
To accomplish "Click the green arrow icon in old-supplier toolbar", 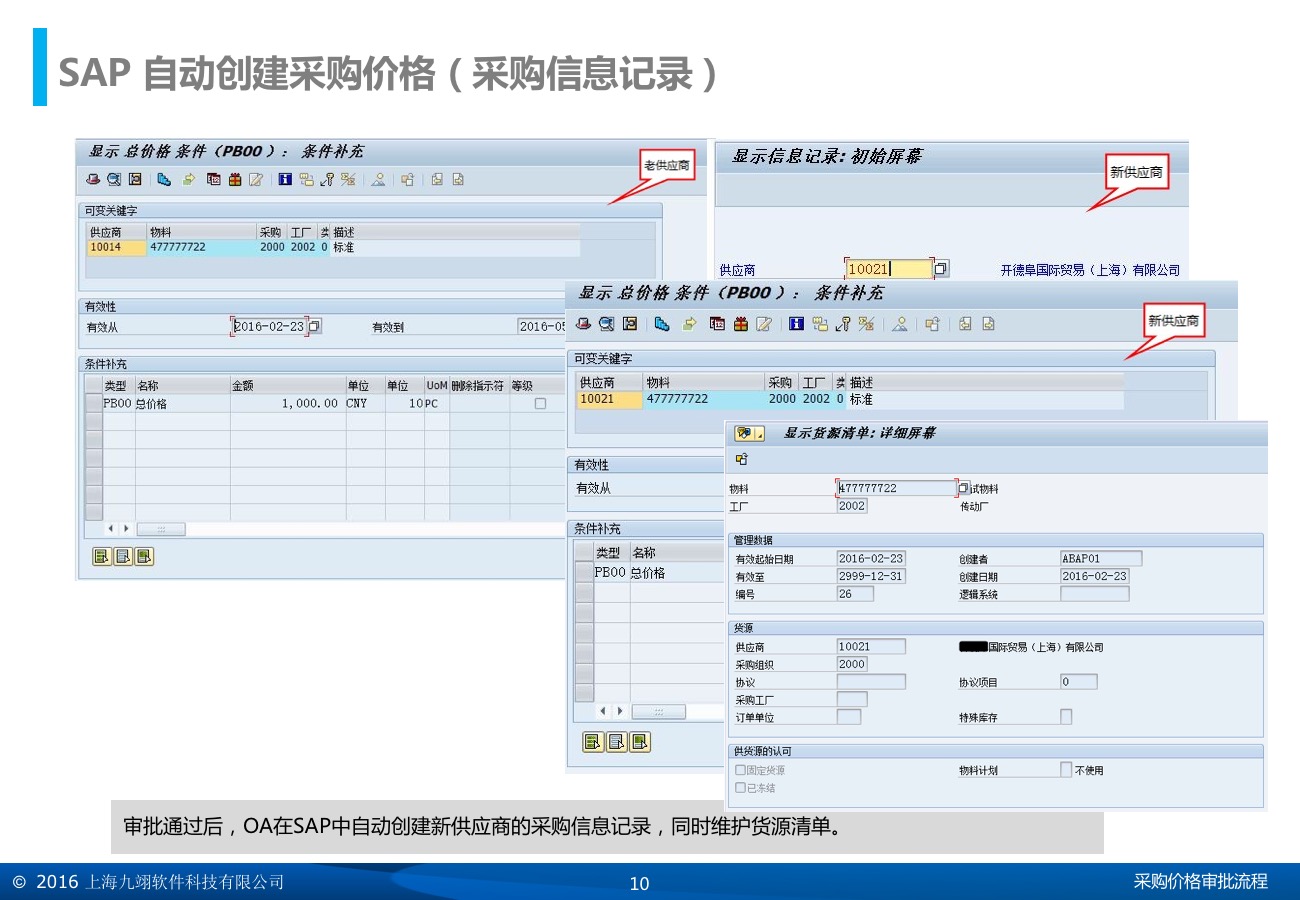I will pyautogui.click(x=187, y=180).
